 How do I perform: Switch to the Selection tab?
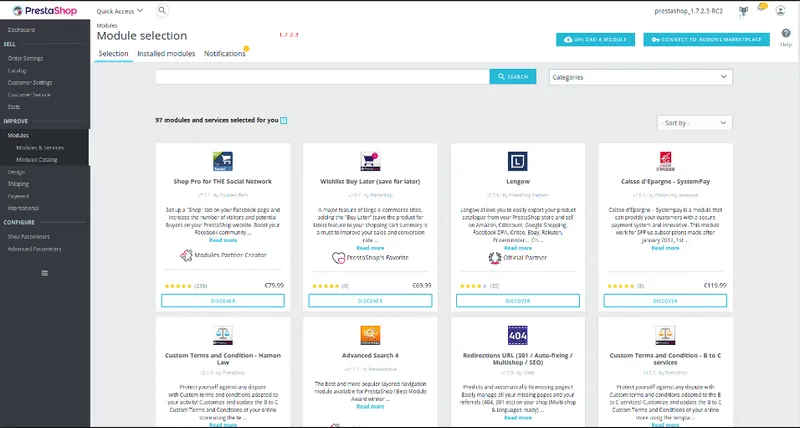pyautogui.click(x=113, y=54)
